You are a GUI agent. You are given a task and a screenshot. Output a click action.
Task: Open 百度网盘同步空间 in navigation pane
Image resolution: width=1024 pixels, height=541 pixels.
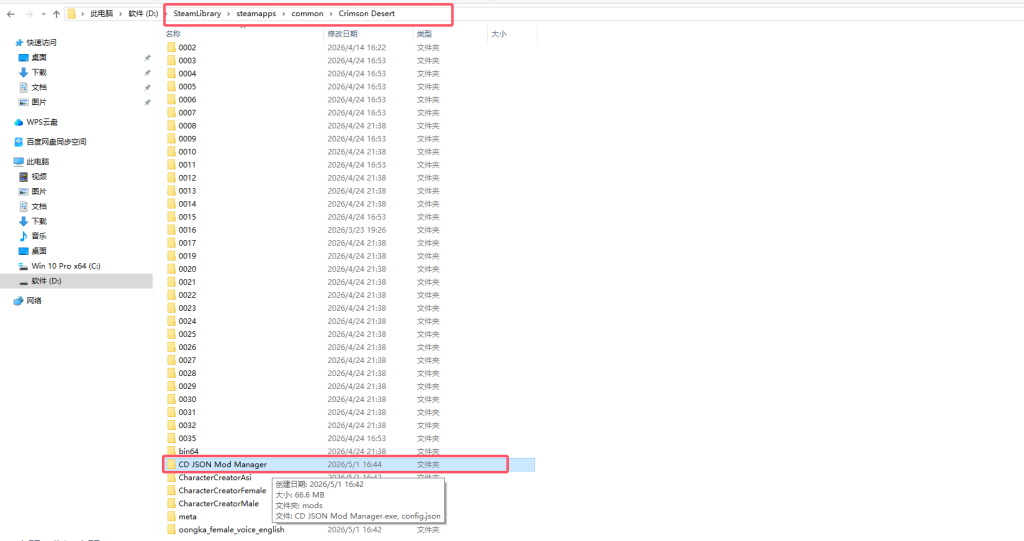click(x=56, y=142)
